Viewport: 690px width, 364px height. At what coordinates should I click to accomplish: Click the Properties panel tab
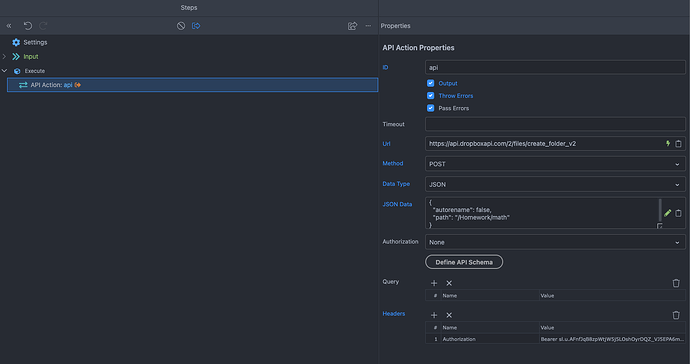tap(395, 26)
